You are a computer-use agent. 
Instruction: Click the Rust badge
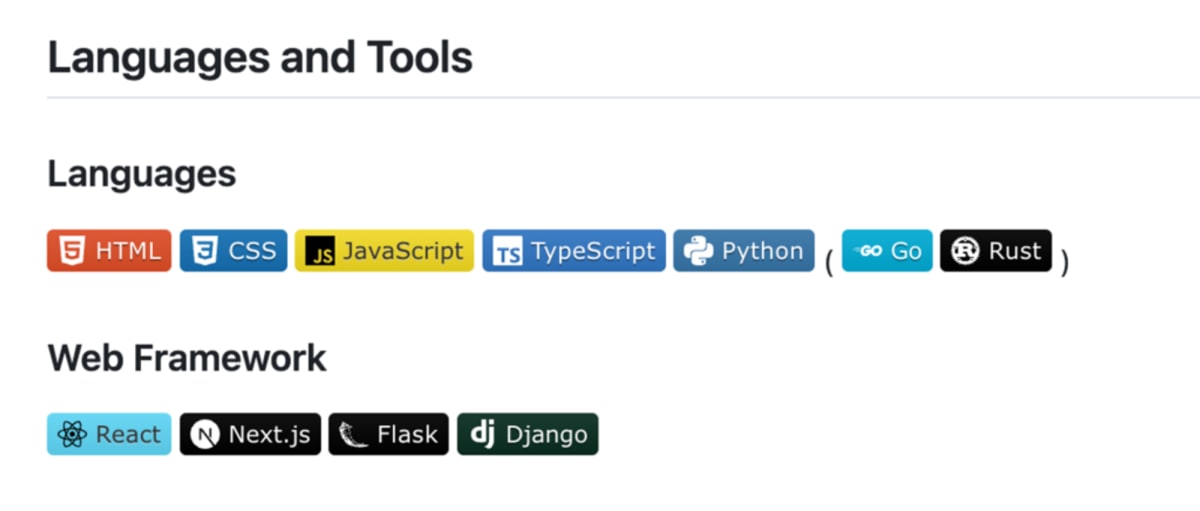996,251
